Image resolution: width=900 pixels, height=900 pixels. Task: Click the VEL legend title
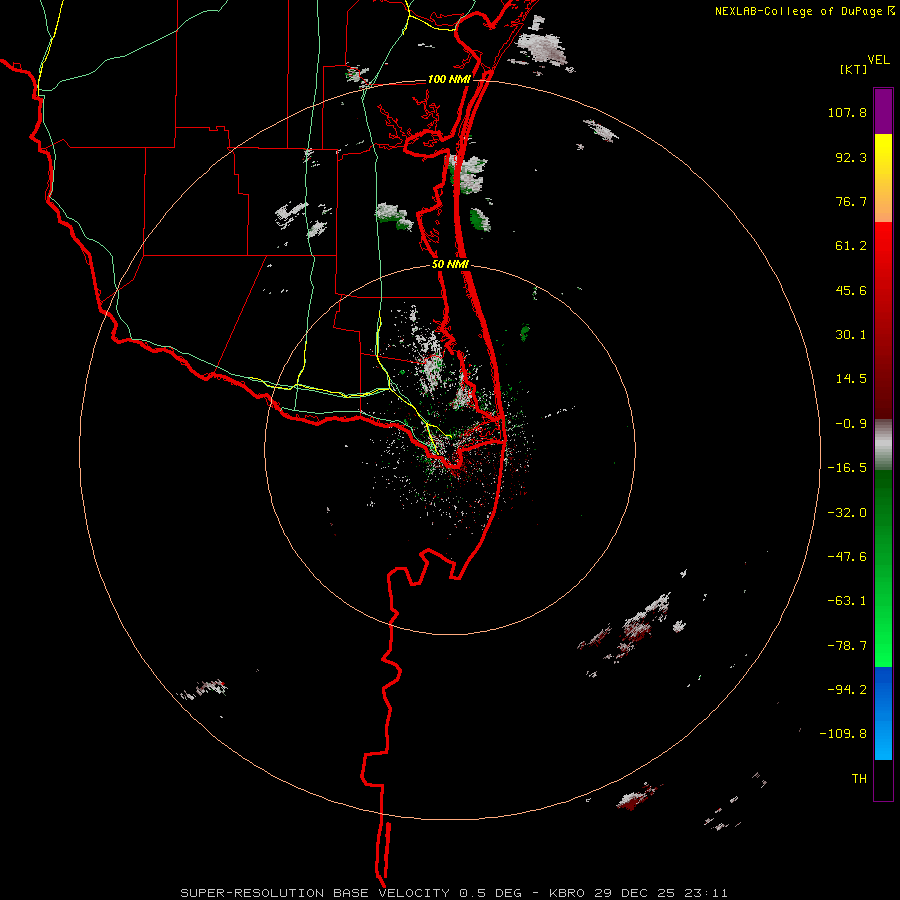point(878,60)
